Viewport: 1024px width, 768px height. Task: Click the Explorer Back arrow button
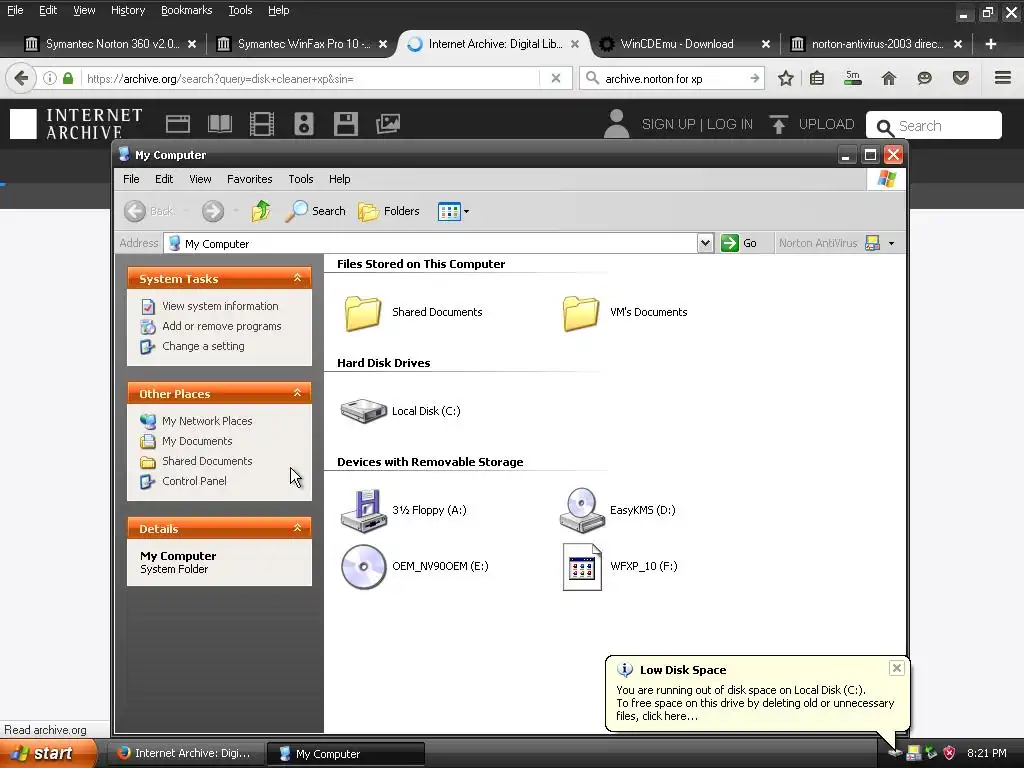coord(135,211)
